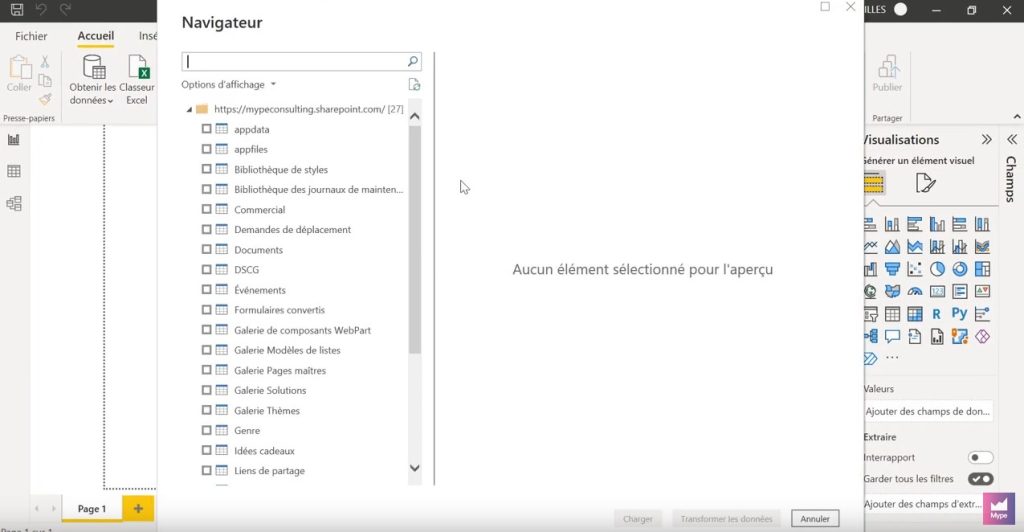The width and height of the screenshot is (1024, 532).
Task: Check the Bibliothèque de styles checkbox
Action: coord(206,169)
